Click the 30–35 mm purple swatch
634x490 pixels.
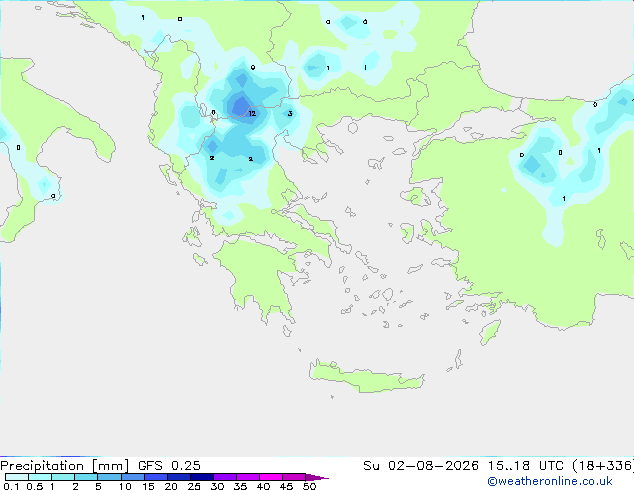click(x=224, y=477)
